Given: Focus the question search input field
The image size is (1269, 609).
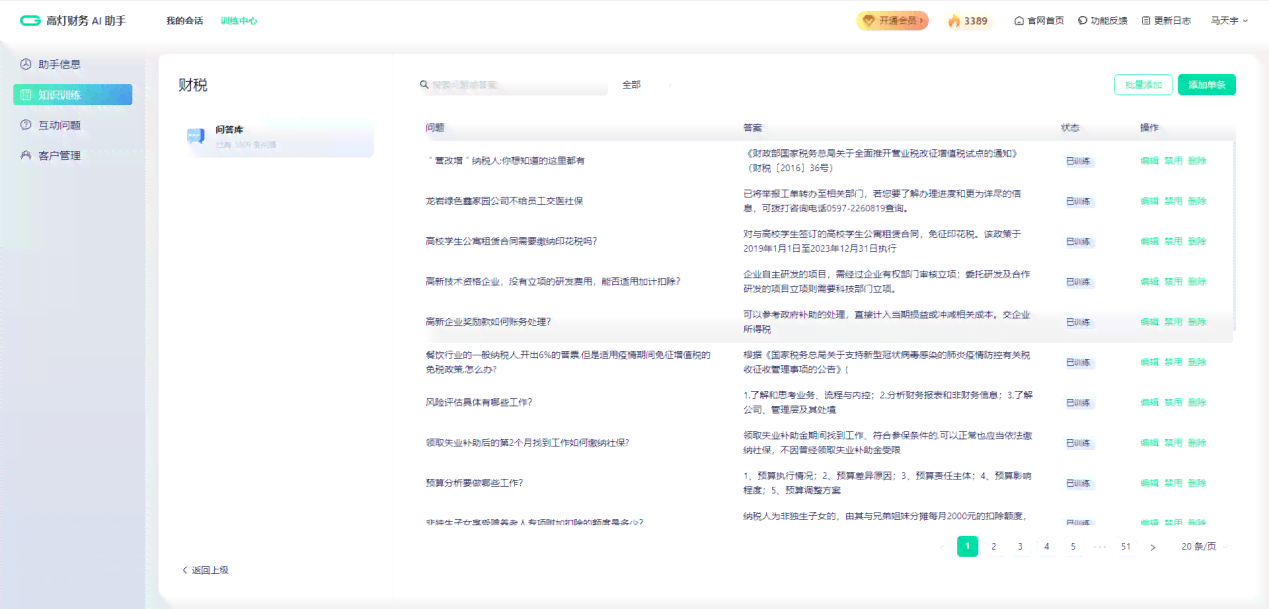Looking at the screenshot, I should pyautogui.click(x=513, y=85).
